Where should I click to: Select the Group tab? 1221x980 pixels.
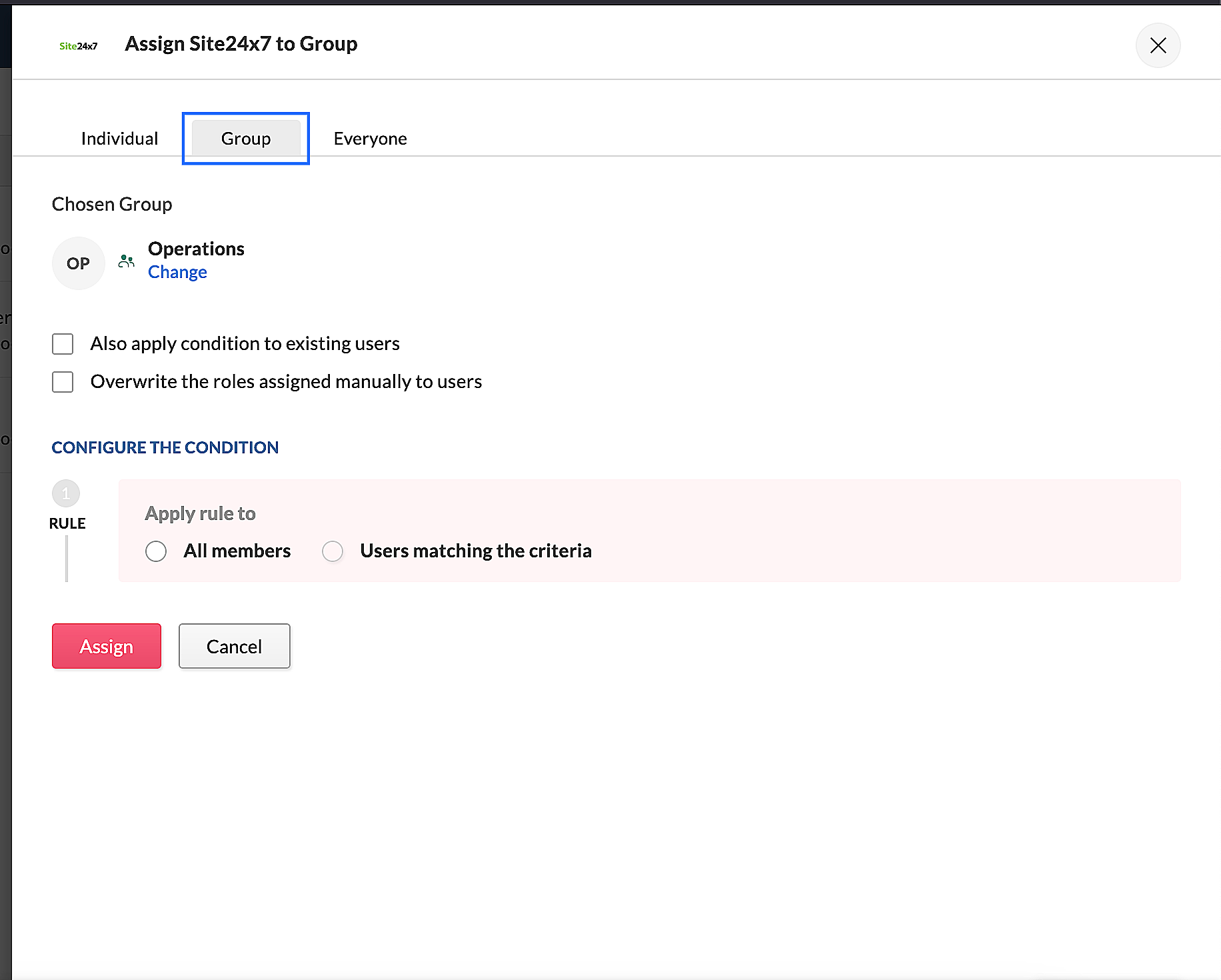click(x=246, y=139)
